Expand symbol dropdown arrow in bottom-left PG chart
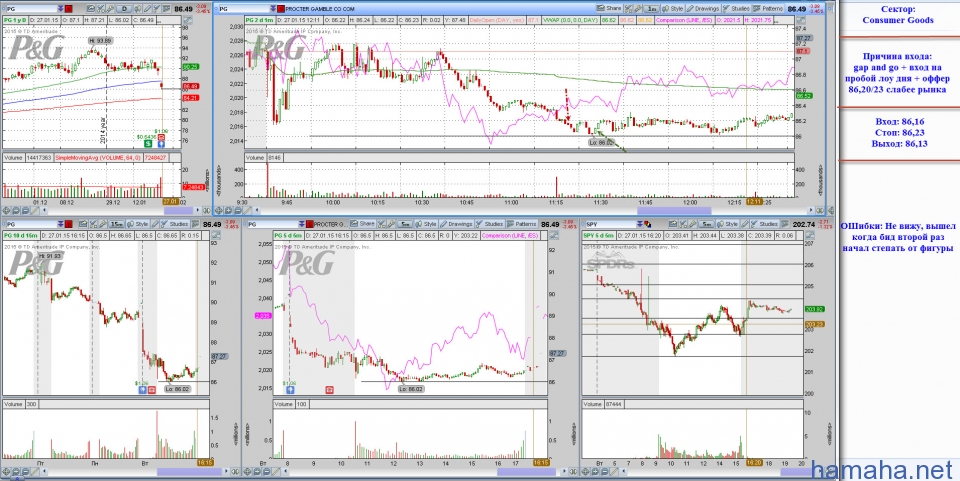Viewport: 960px width, 481px height. (x=61, y=224)
